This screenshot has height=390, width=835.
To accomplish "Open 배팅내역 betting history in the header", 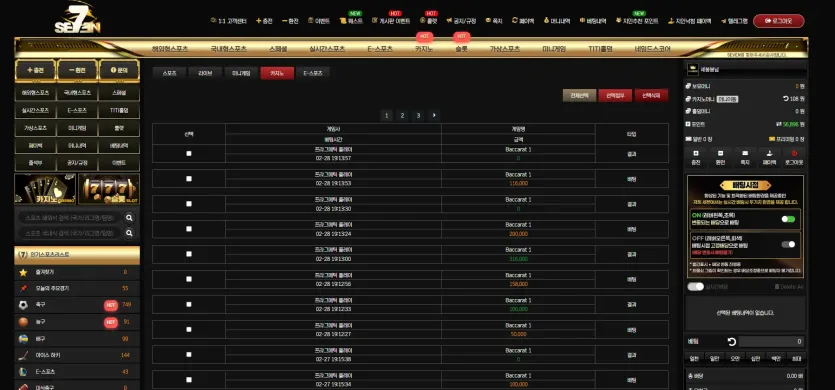I will [593, 21].
